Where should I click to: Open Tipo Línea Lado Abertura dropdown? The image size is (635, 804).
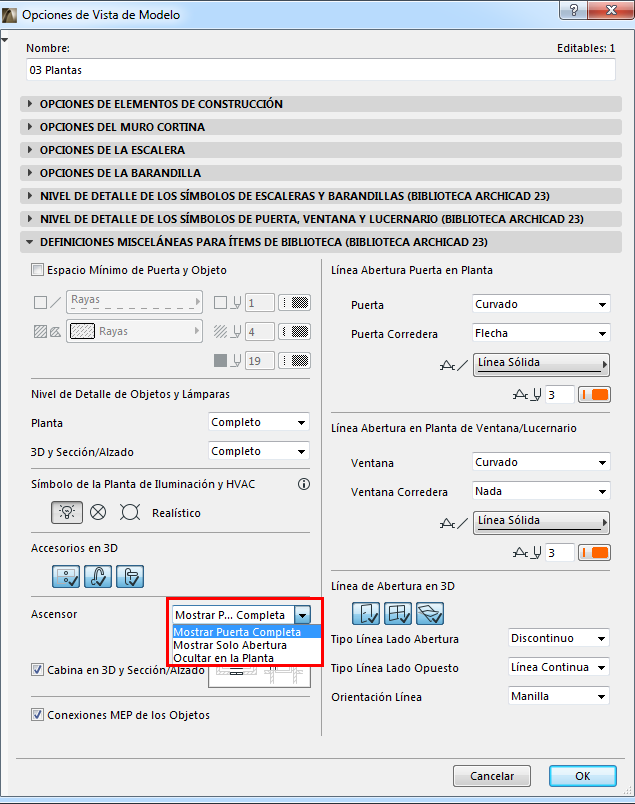click(x=559, y=638)
